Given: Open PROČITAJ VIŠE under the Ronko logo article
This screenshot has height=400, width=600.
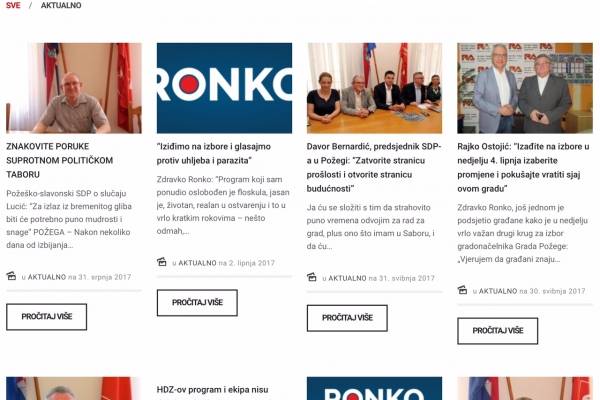Looking at the screenshot, I should pos(197,302).
